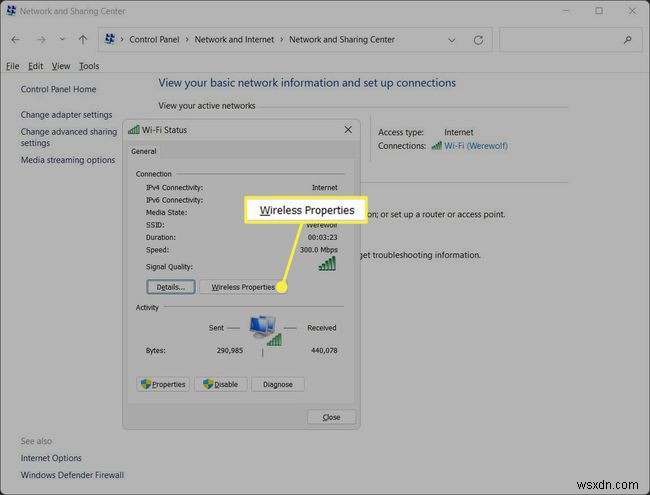Click the Refresh address bar icon

(480, 40)
